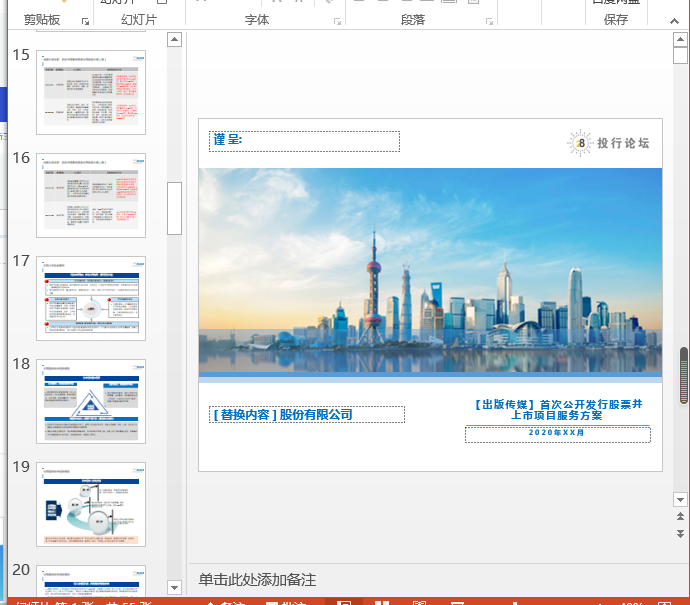Go to next slide double-arrow button
This screenshot has width=690, height=605.
(680, 534)
